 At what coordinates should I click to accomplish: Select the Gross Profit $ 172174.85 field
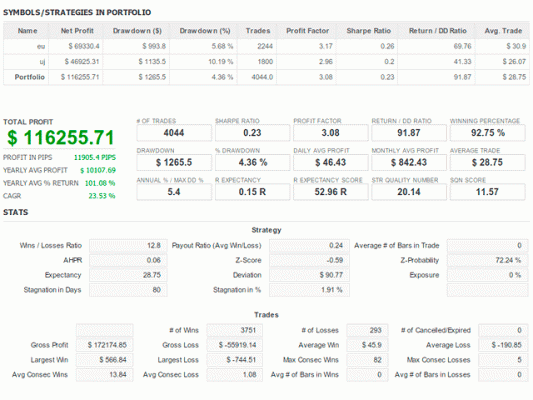click(x=105, y=345)
